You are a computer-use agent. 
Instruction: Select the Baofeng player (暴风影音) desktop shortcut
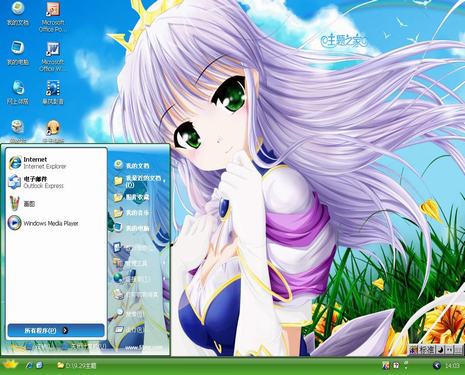53,92
